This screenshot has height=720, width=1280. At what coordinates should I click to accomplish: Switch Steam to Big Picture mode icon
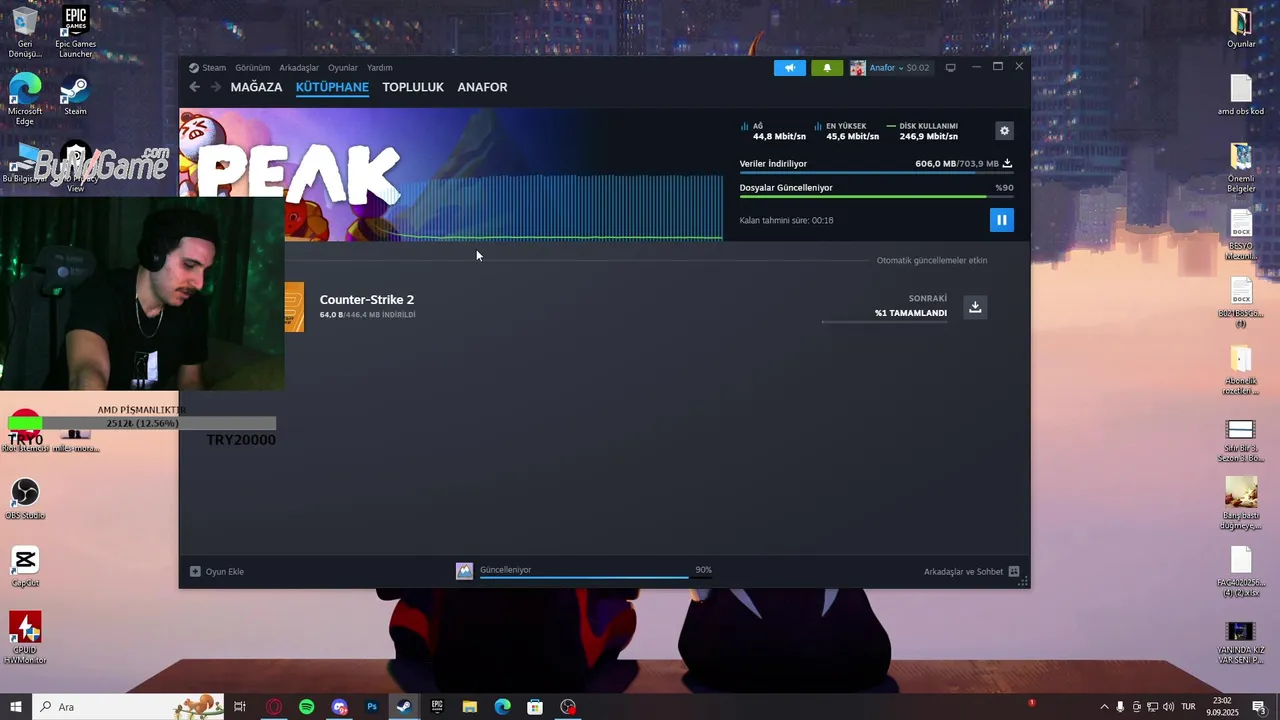pos(950,68)
